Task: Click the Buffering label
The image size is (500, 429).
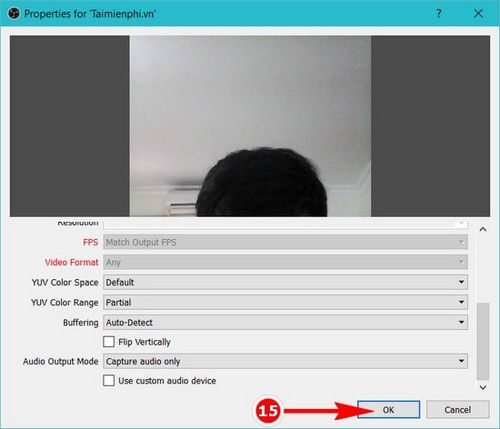Action: tap(81, 323)
